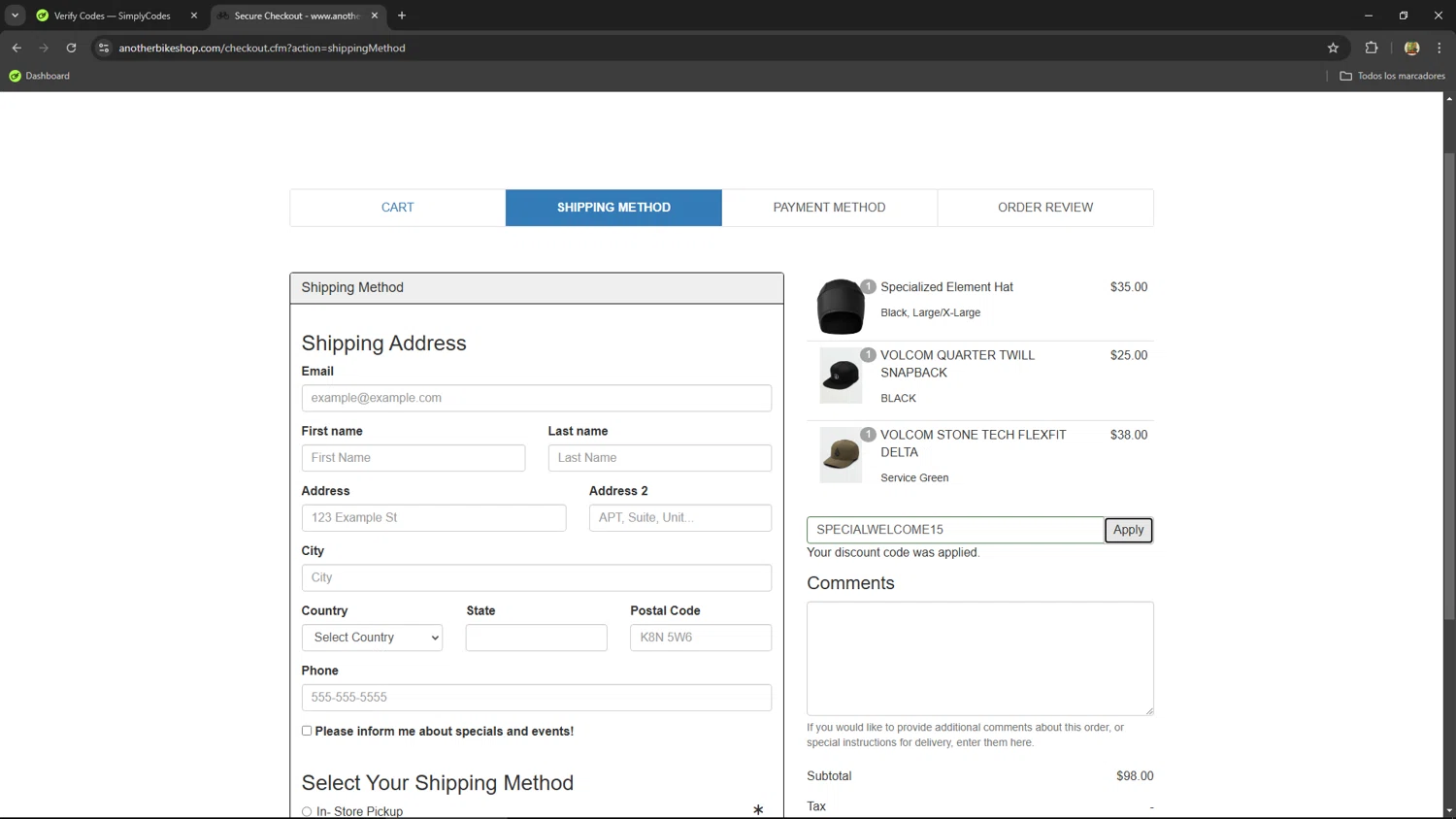Select the PAYMENT METHOD step
This screenshot has height=819, width=1456.
coord(830,208)
